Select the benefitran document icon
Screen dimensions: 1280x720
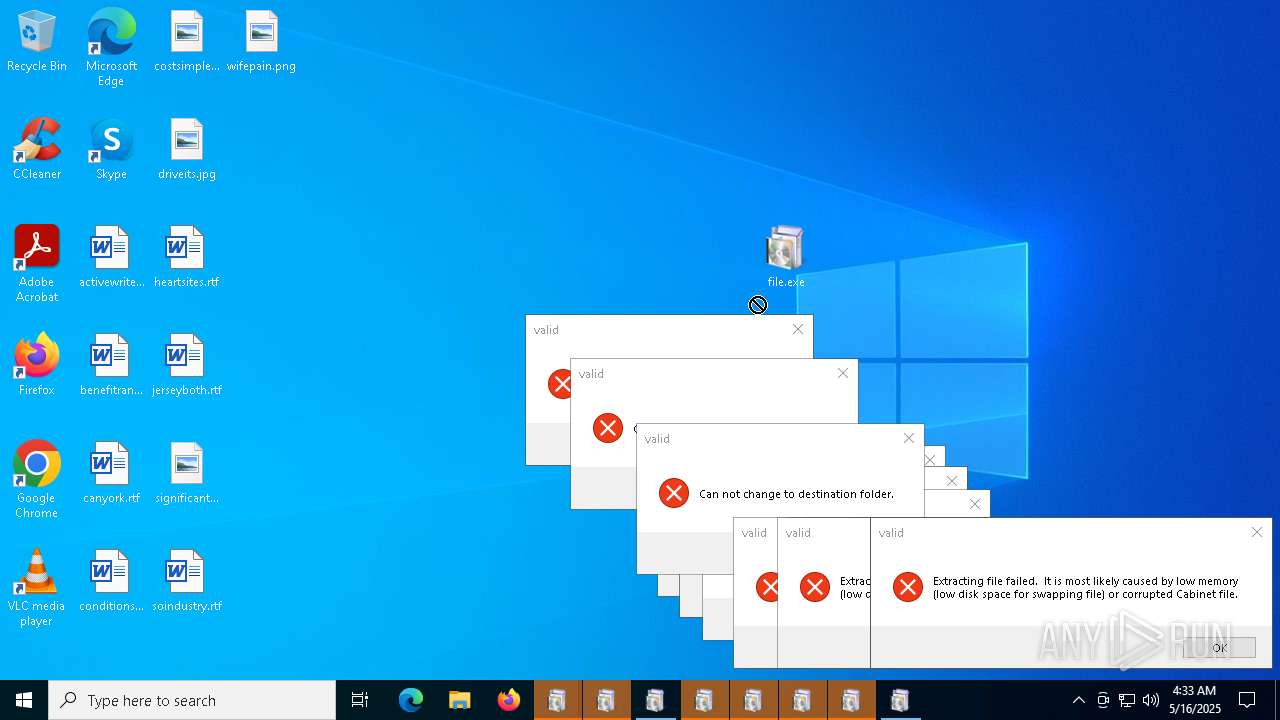tap(111, 366)
